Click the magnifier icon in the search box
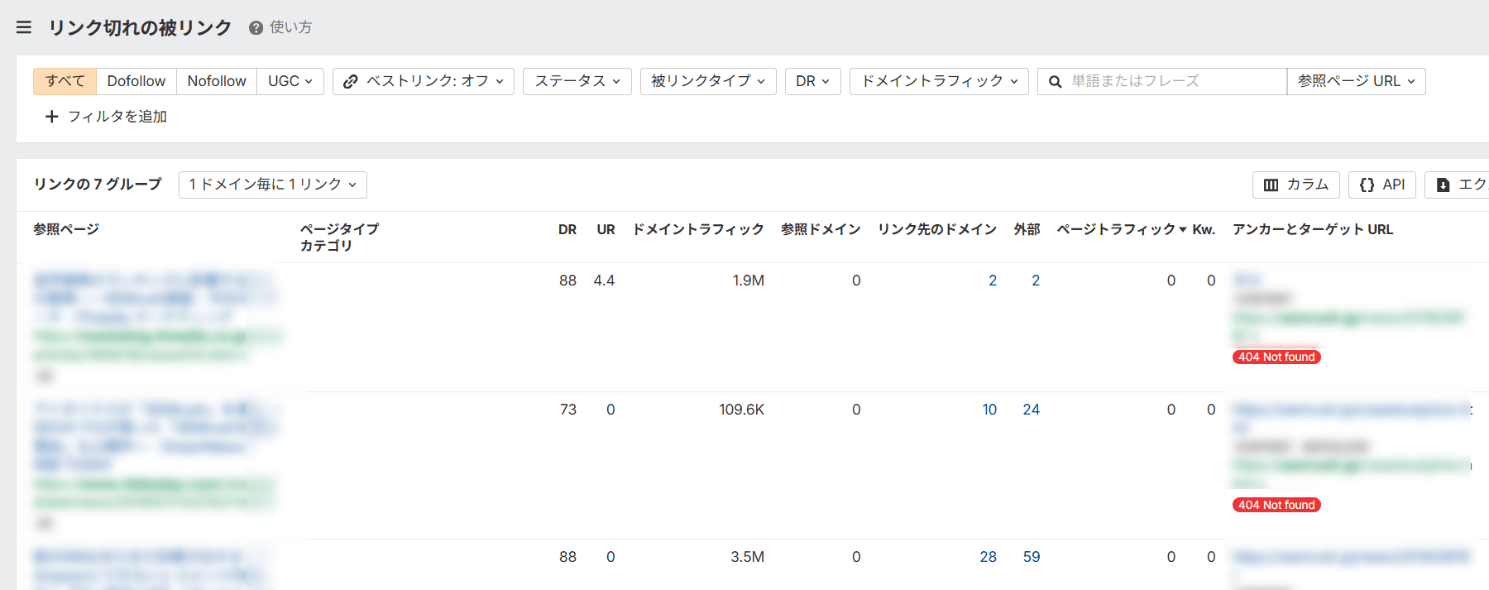This screenshot has height=590, width=1489. click(1055, 81)
